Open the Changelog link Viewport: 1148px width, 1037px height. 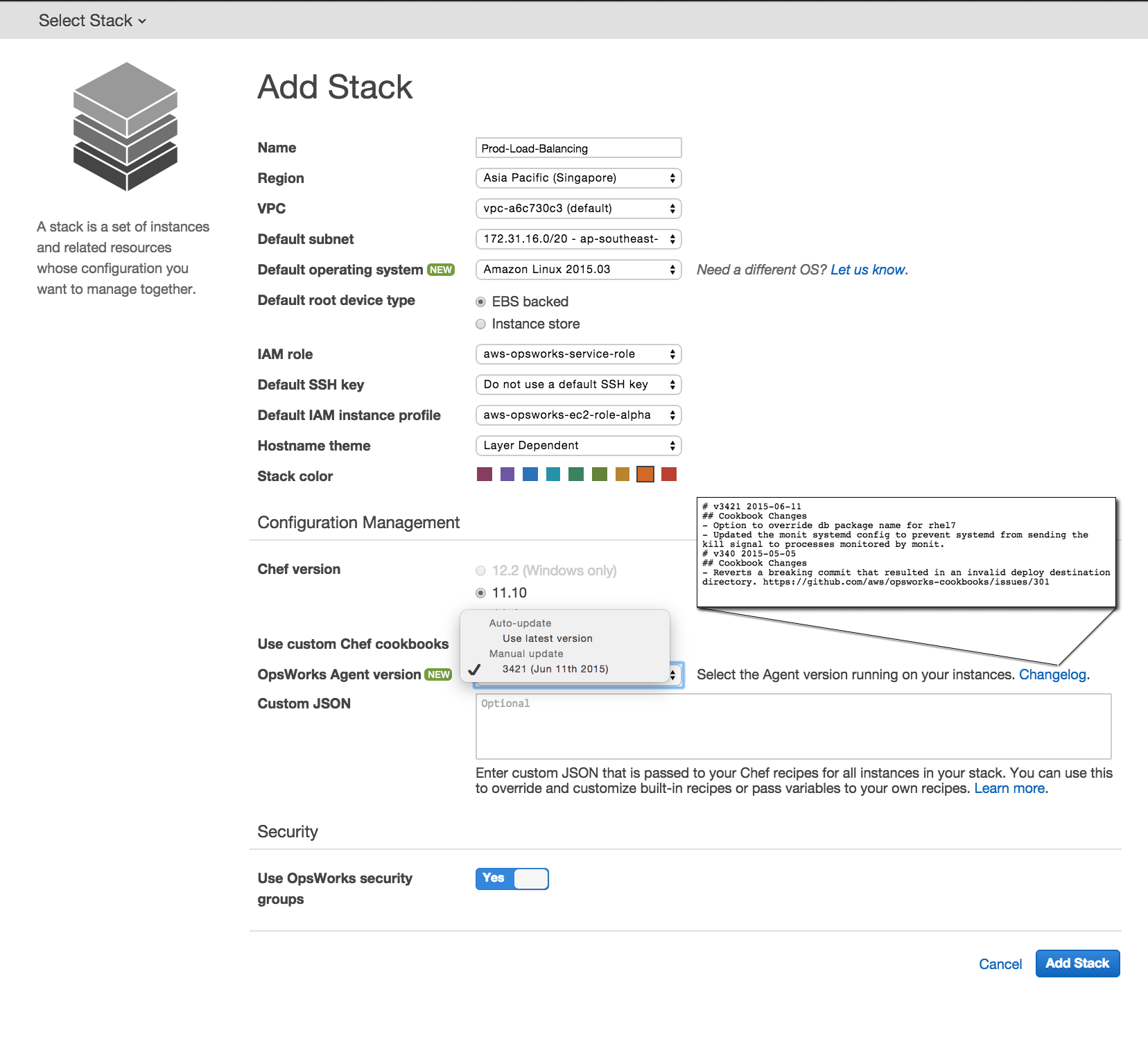(x=1052, y=674)
